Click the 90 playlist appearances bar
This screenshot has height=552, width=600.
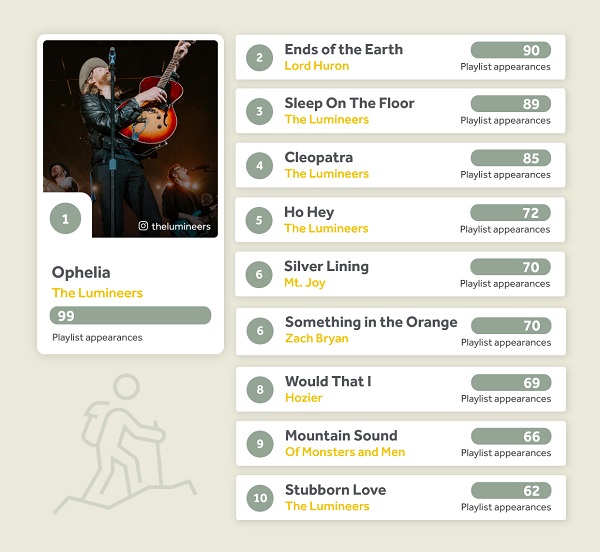pos(511,50)
